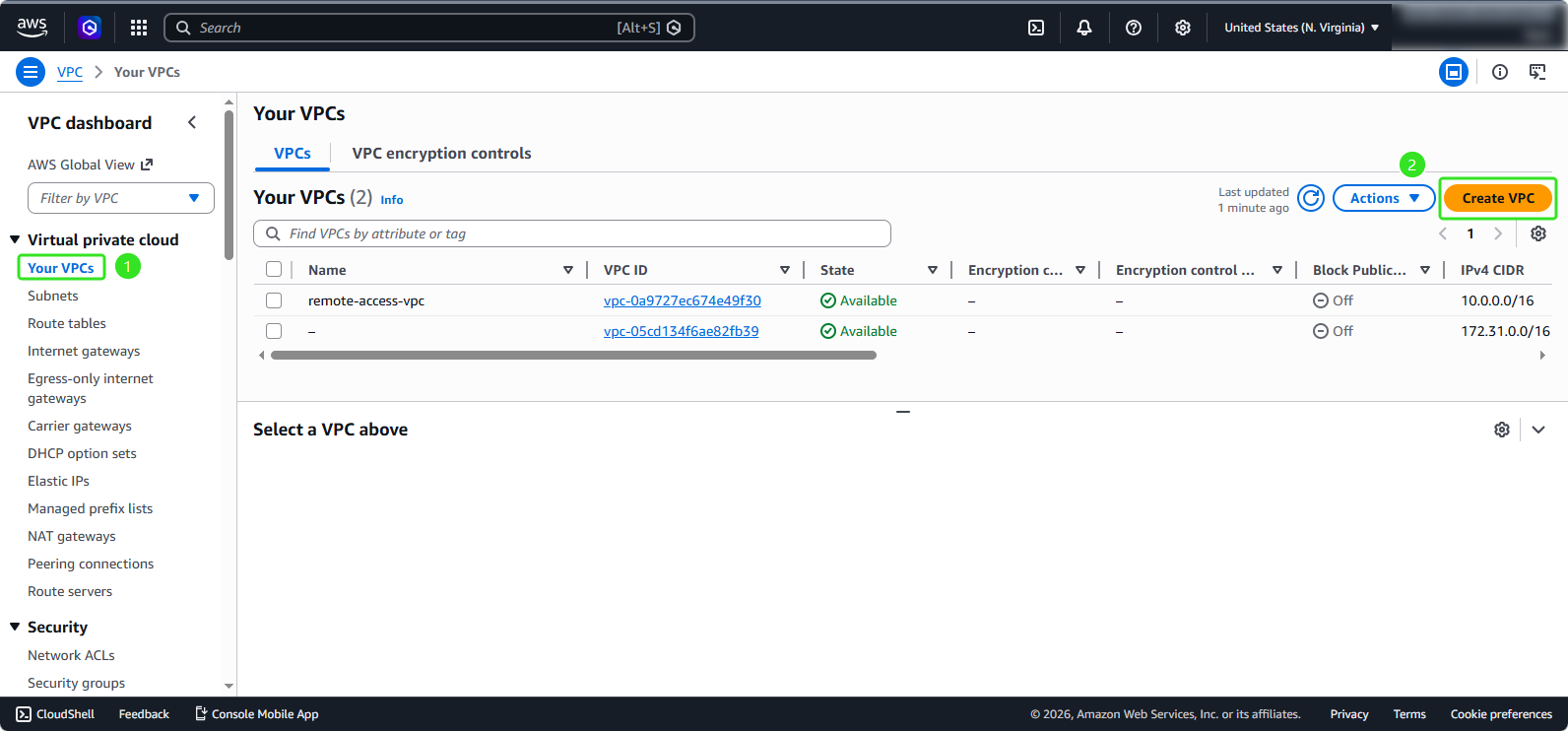Switch to VPC encryption controls tab
This screenshot has height=731, width=1568.
pos(441,154)
